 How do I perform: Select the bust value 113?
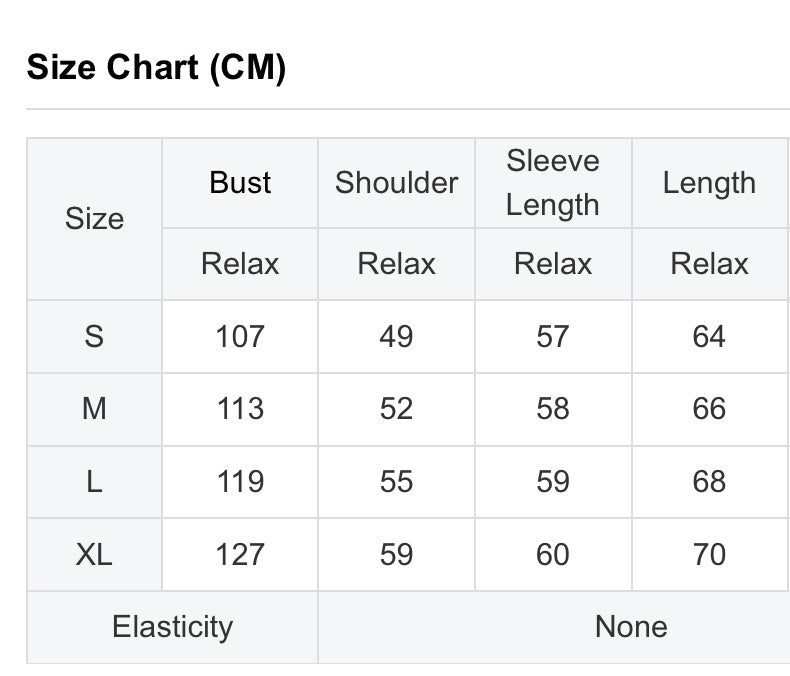(240, 409)
